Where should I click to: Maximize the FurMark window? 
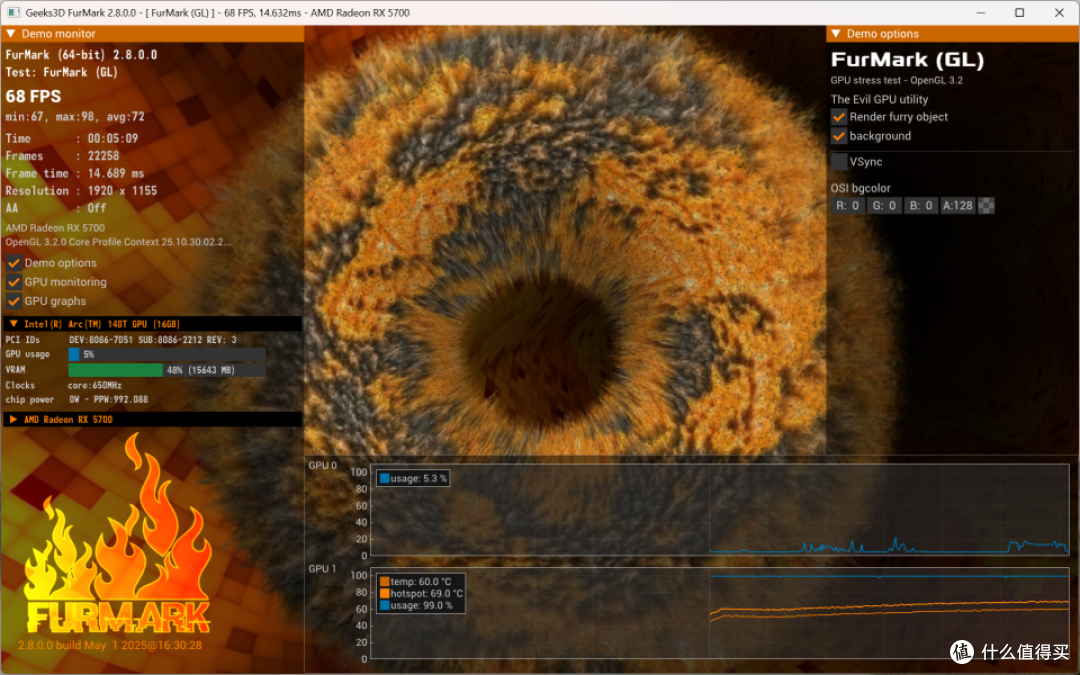pyautogui.click(x=1019, y=12)
